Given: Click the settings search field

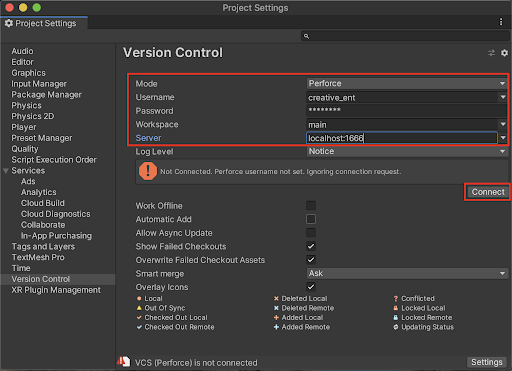Looking at the screenshot, I should point(405,36).
